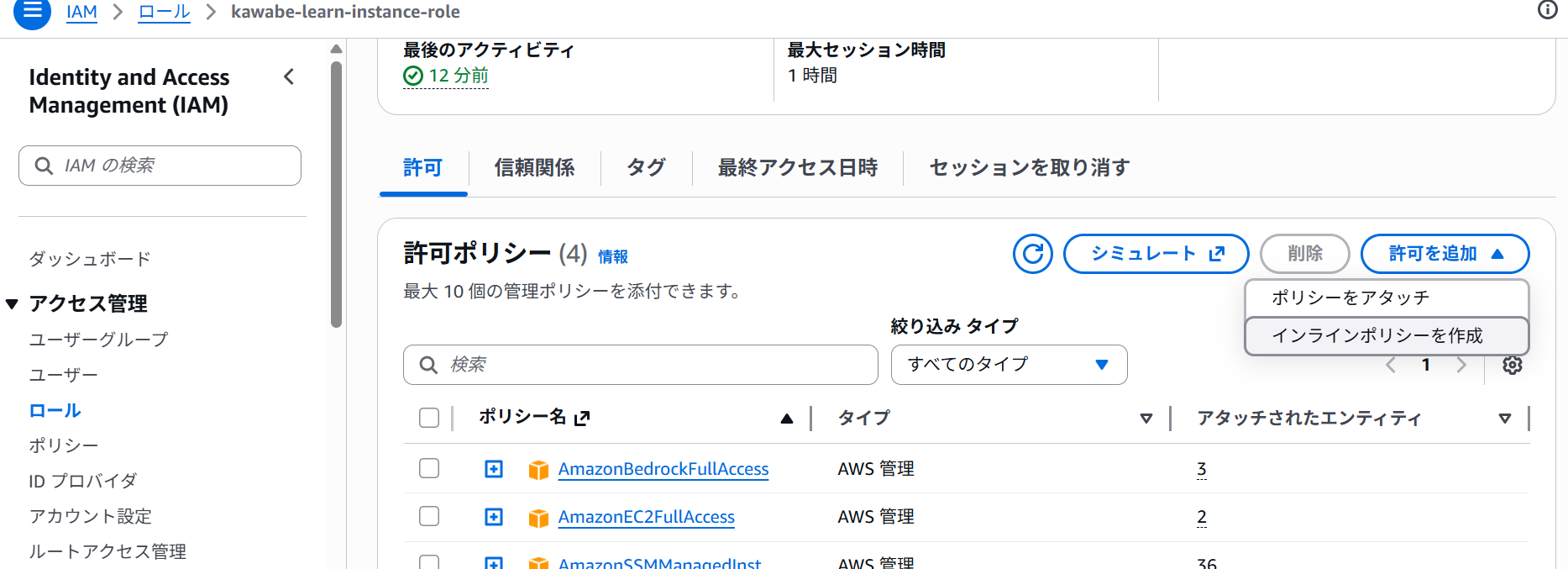Viewport: 1568px width, 569px height.
Task: Toggle the 許可を追加 dropdown button
Action: coord(1445,254)
